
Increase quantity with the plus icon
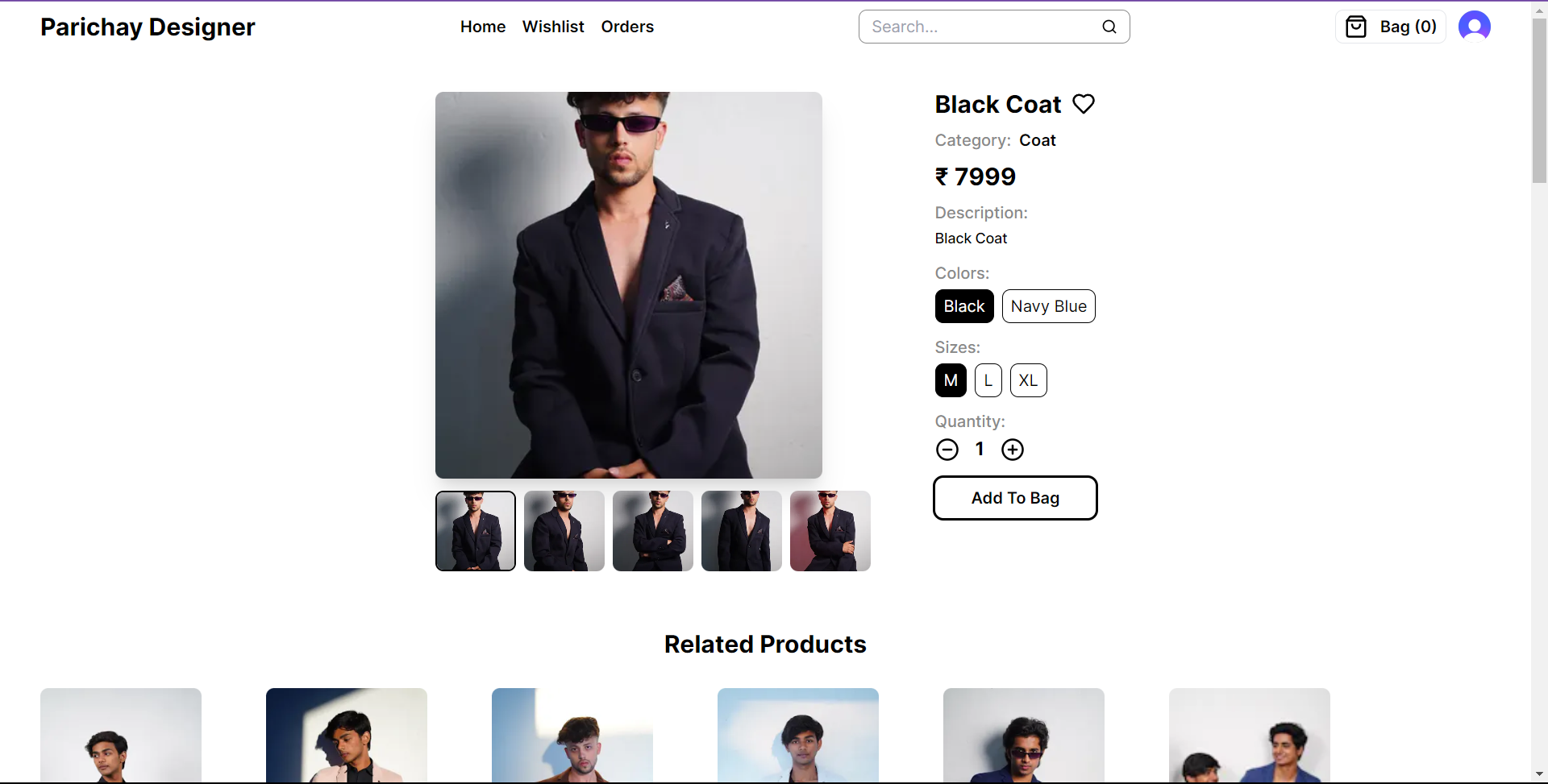point(1013,450)
